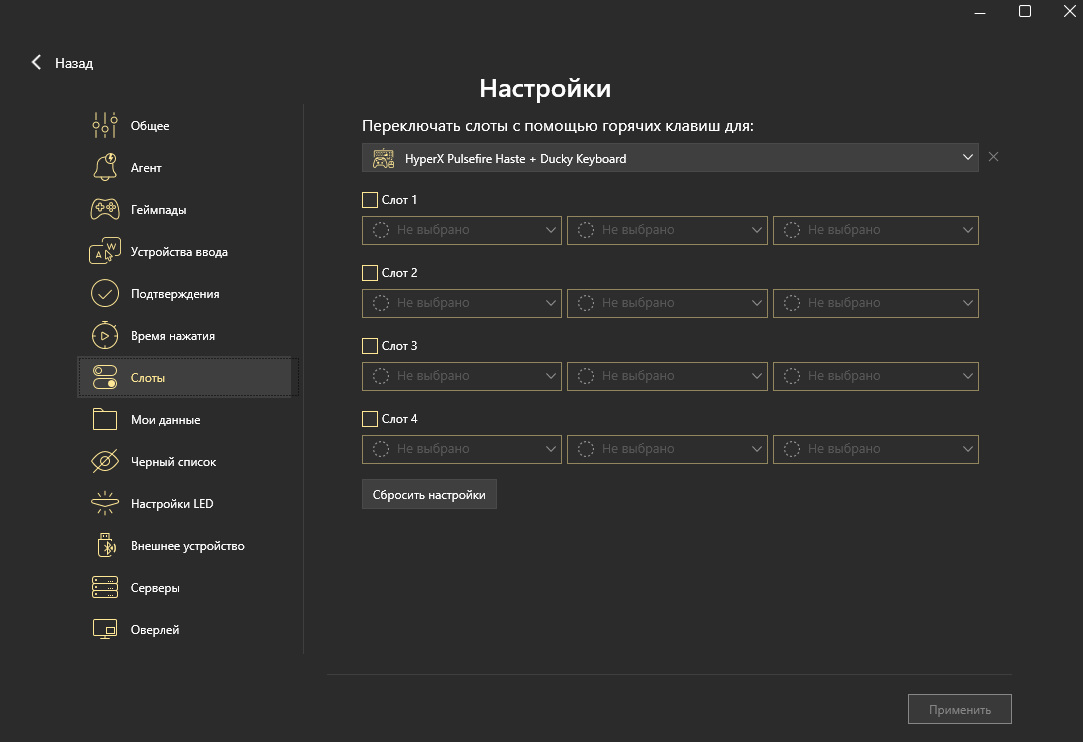Open first hotkey dropdown under Слот 1

click(461, 230)
